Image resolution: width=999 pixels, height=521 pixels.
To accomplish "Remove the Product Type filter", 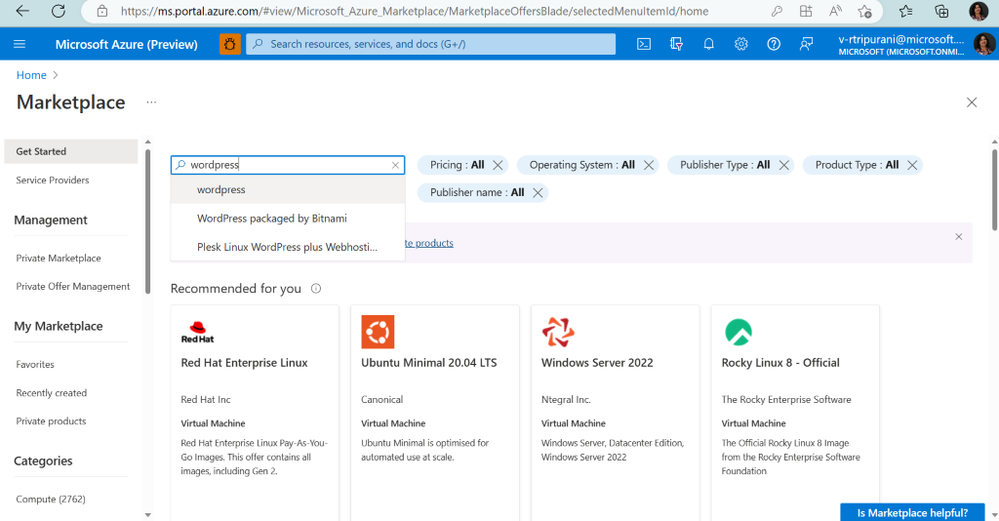I will point(912,165).
